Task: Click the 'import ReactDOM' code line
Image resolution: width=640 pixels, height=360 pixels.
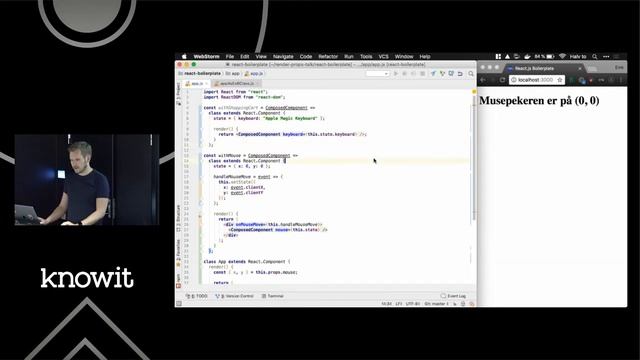Action: click(244, 97)
